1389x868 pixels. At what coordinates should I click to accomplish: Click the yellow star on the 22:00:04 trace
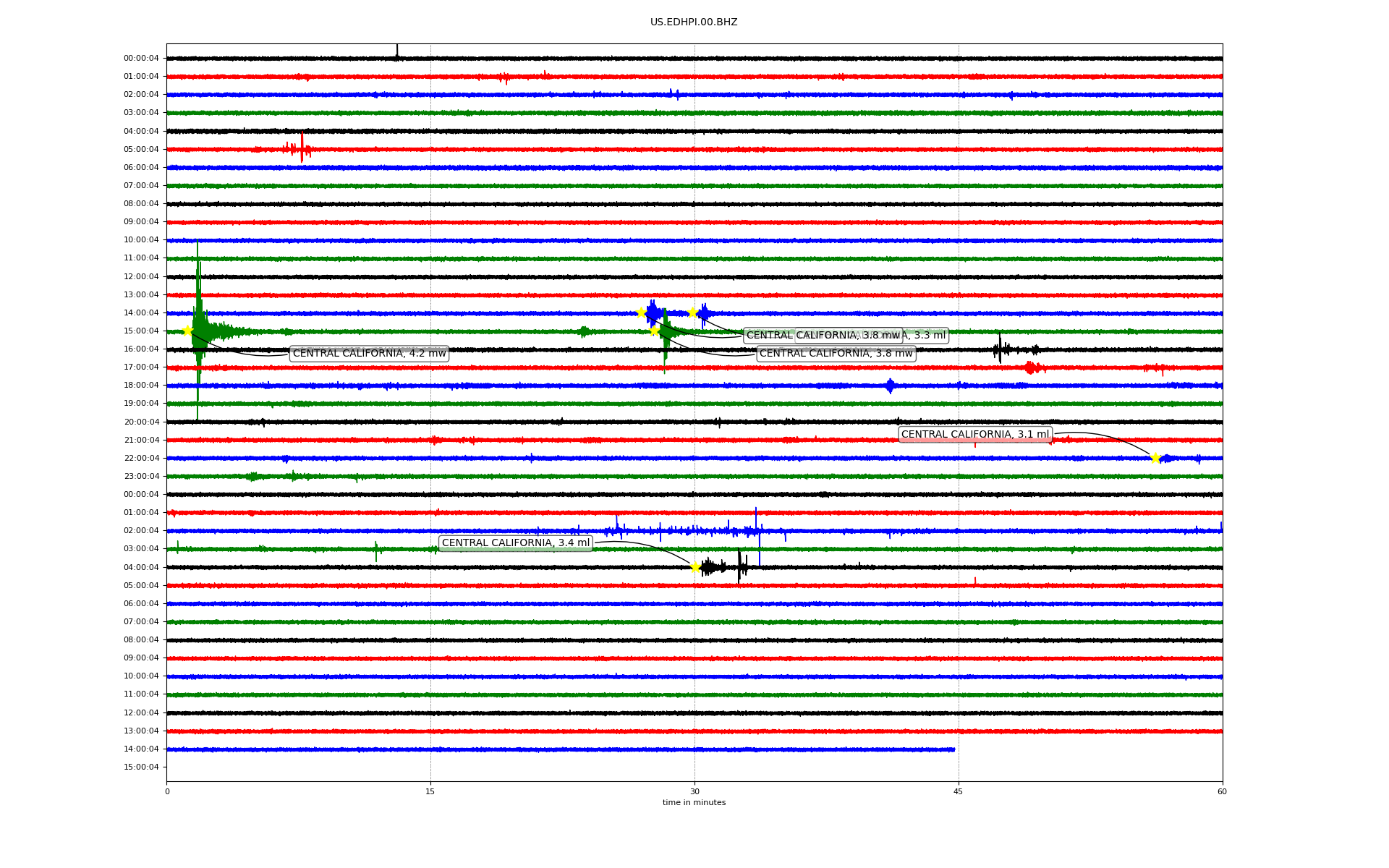click(x=1155, y=458)
